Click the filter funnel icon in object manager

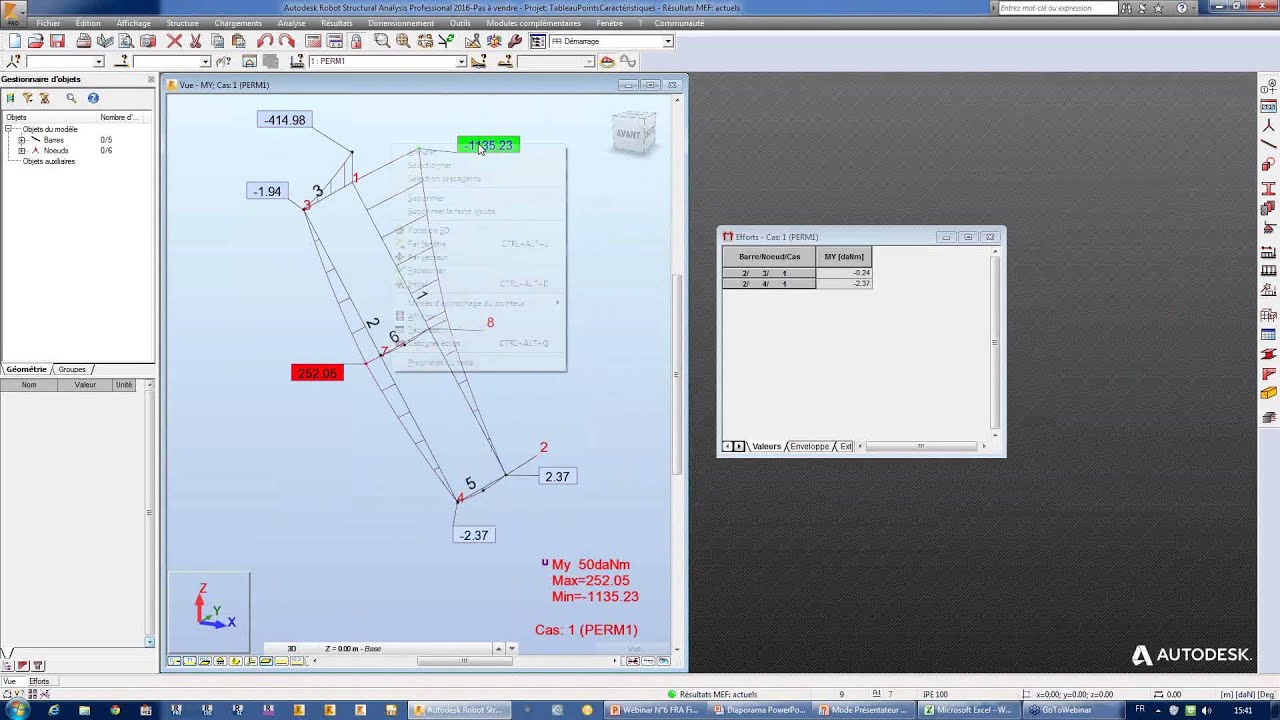pyautogui.click(x=27, y=98)
